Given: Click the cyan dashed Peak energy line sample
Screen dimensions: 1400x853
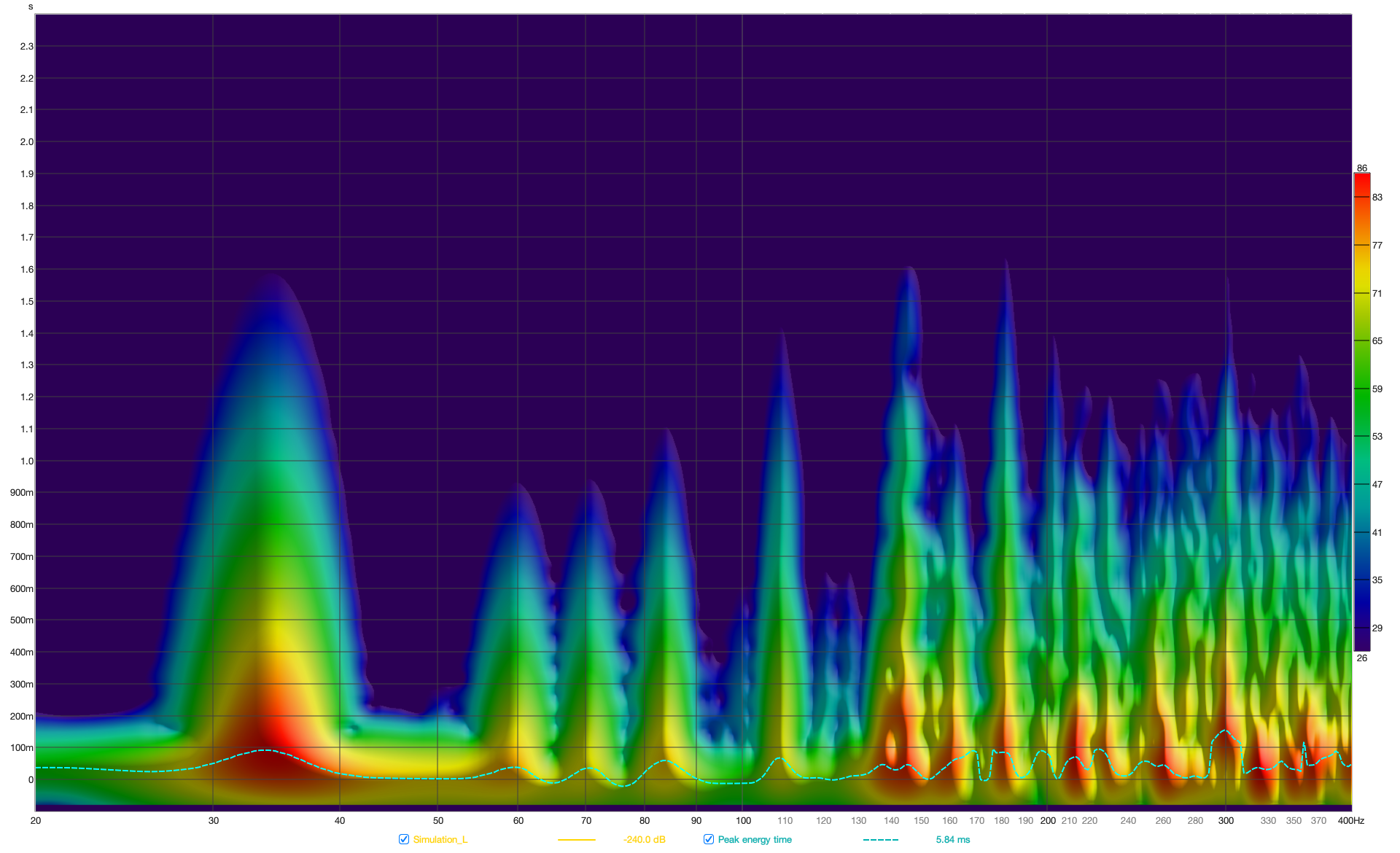Looking at the screenshot, I should click(x=880, y=840).
